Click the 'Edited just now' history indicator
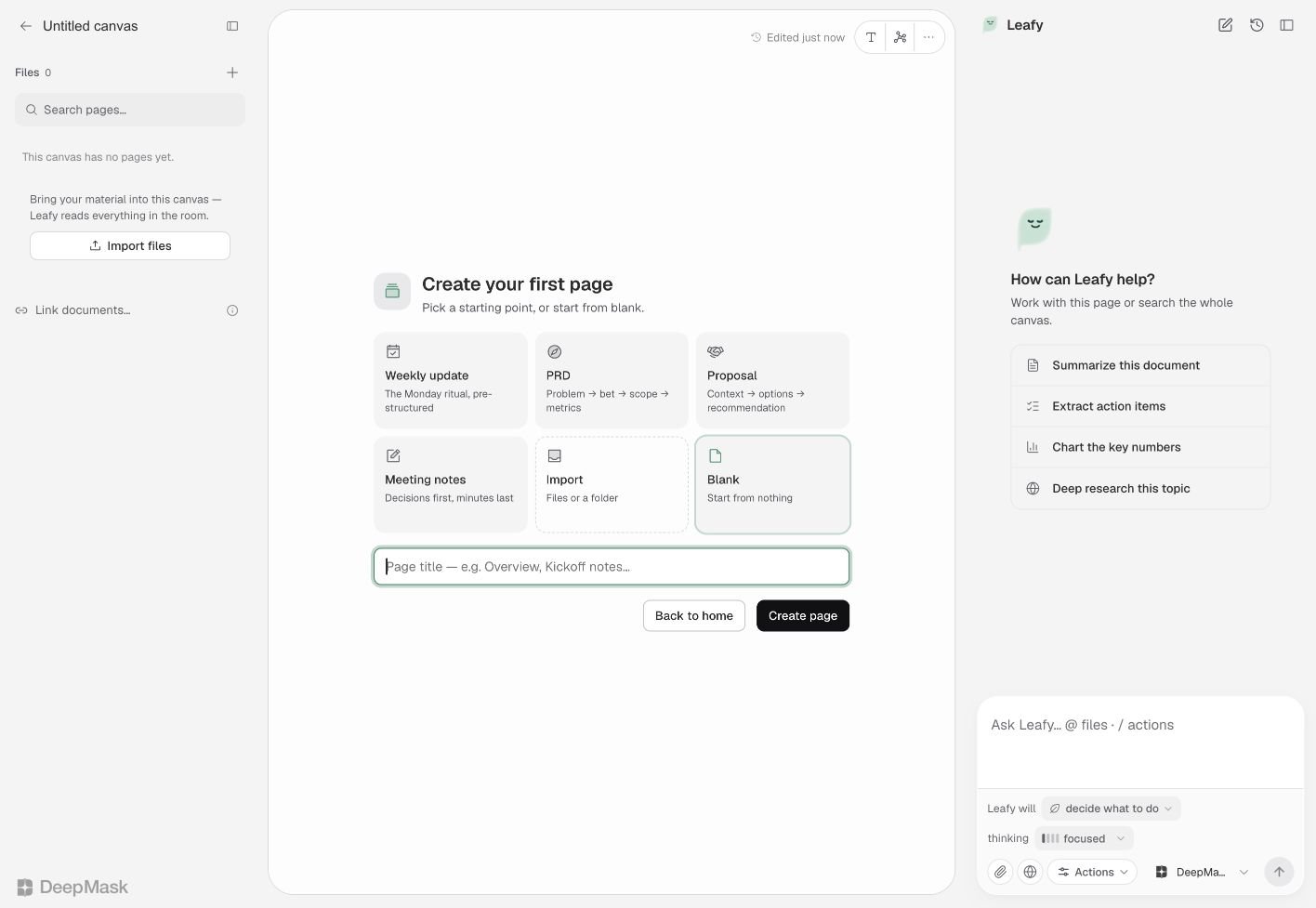The height and width of the screenshot is (908, 1316). click(797, 38)
